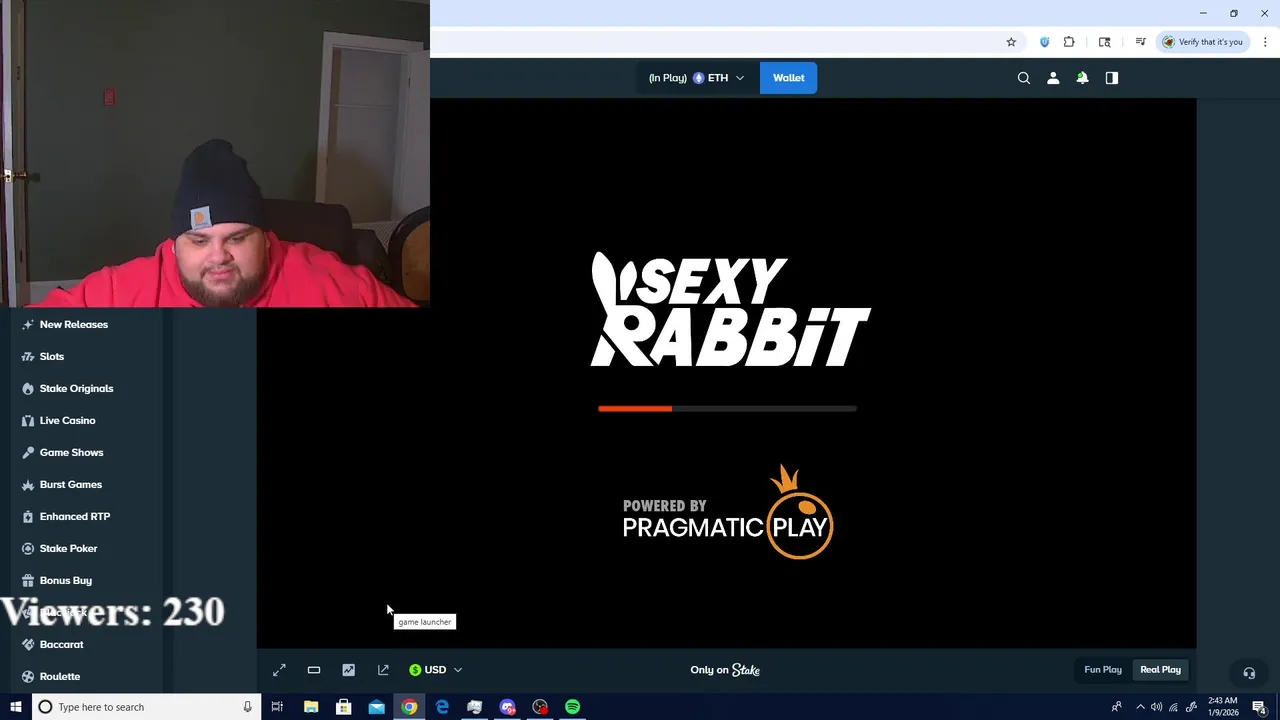1280x720 pixels.
Task: Pop out the game in new window
Action: pos(383,670)
